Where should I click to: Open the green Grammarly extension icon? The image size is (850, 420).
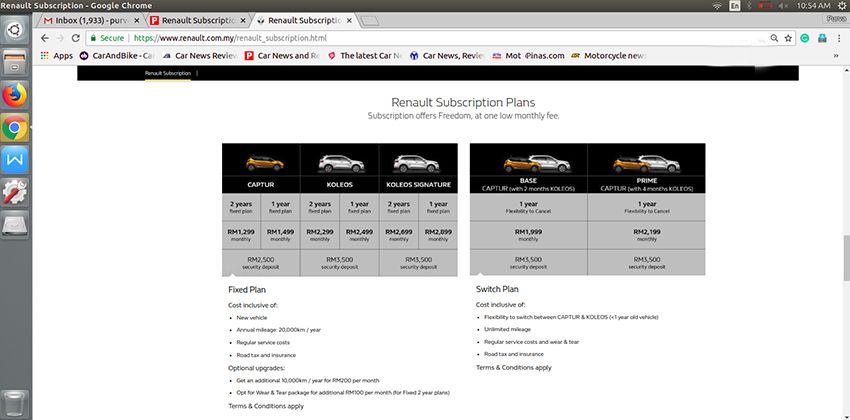point(805,38)
